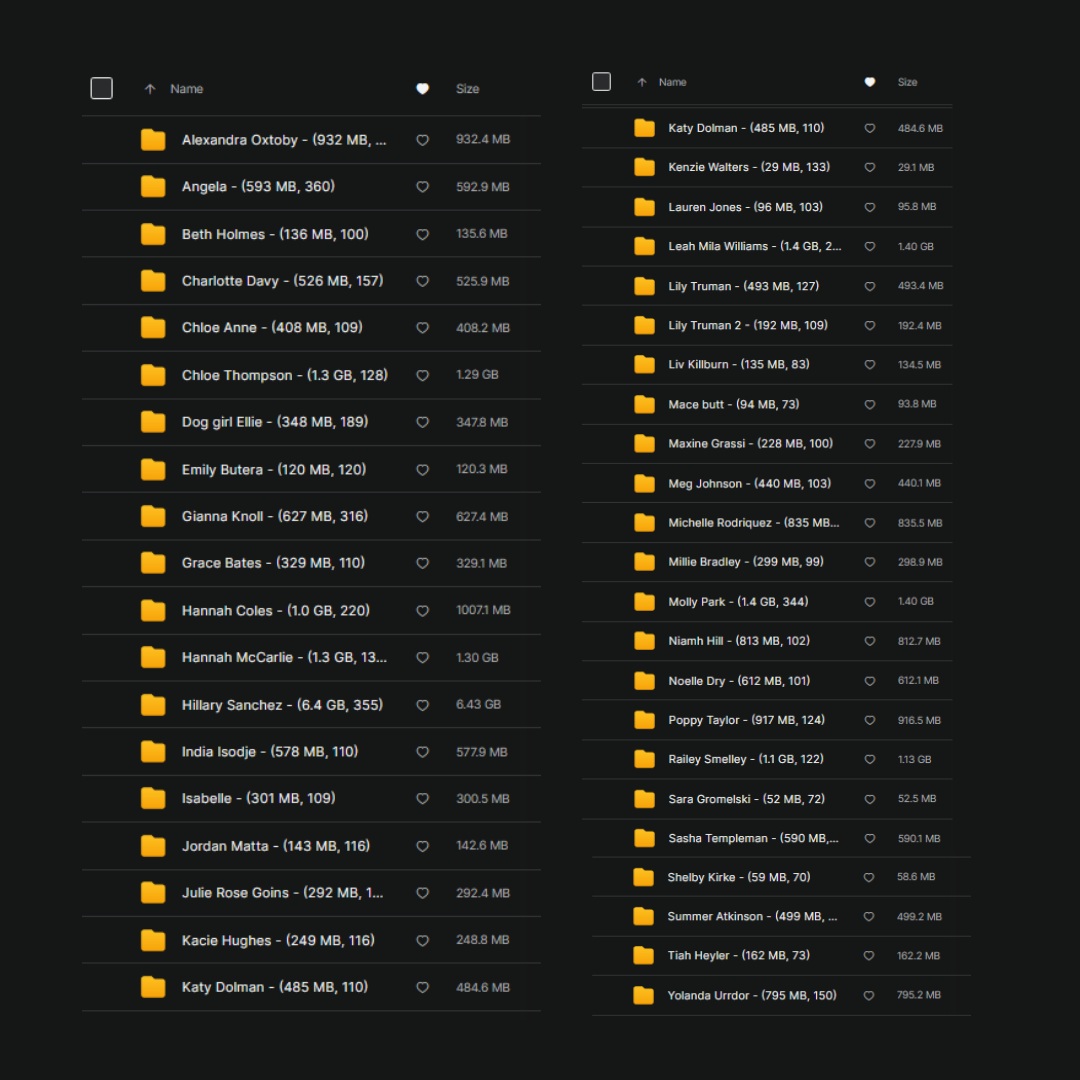Toggle favorite heart for Lauren Jones
Viewport: 1080px width, 1080px height.
869,207
